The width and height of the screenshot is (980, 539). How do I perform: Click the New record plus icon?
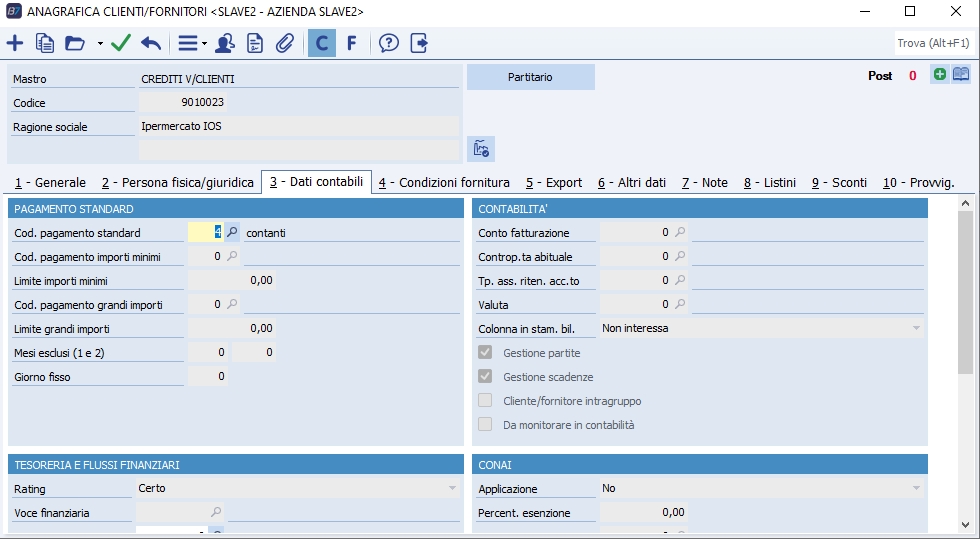15,43
